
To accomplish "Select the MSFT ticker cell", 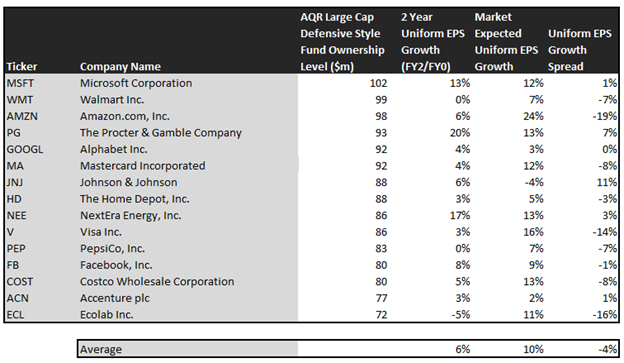I will coord(20,83).
